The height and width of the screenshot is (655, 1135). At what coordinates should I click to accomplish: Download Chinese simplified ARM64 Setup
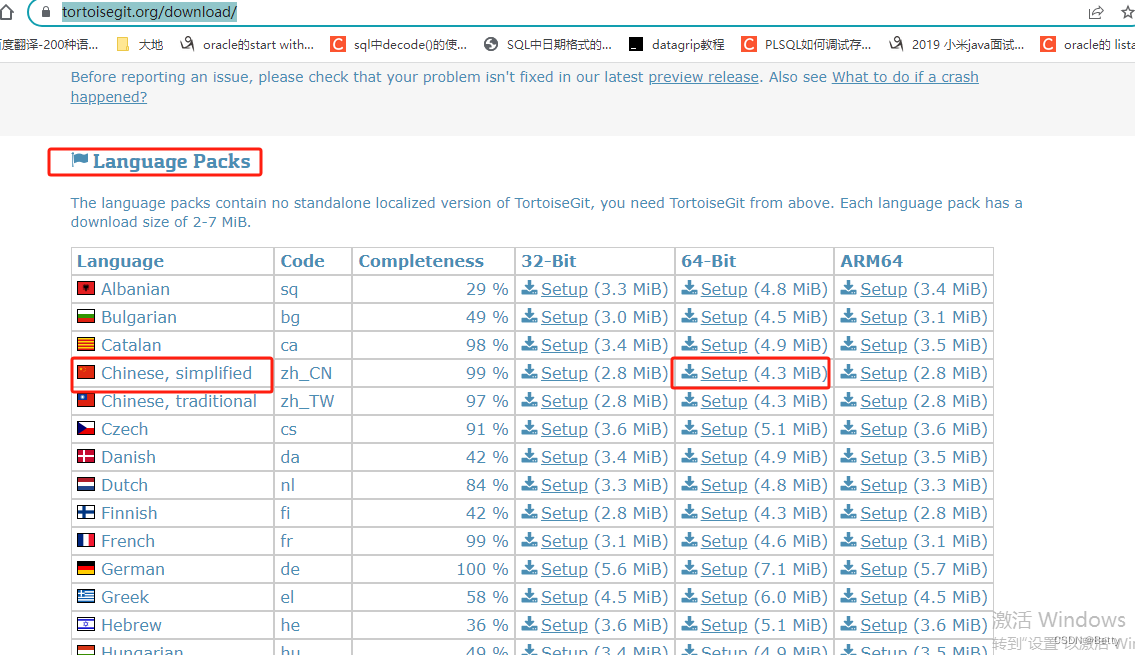click(883, 373)
